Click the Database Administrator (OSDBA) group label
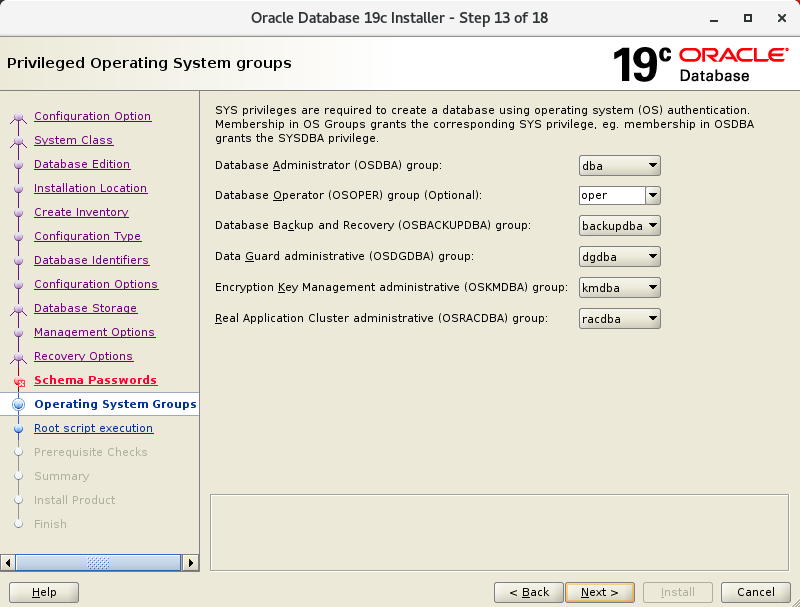Viewport: 800px width, 607px height. click(x=328, y=165)
